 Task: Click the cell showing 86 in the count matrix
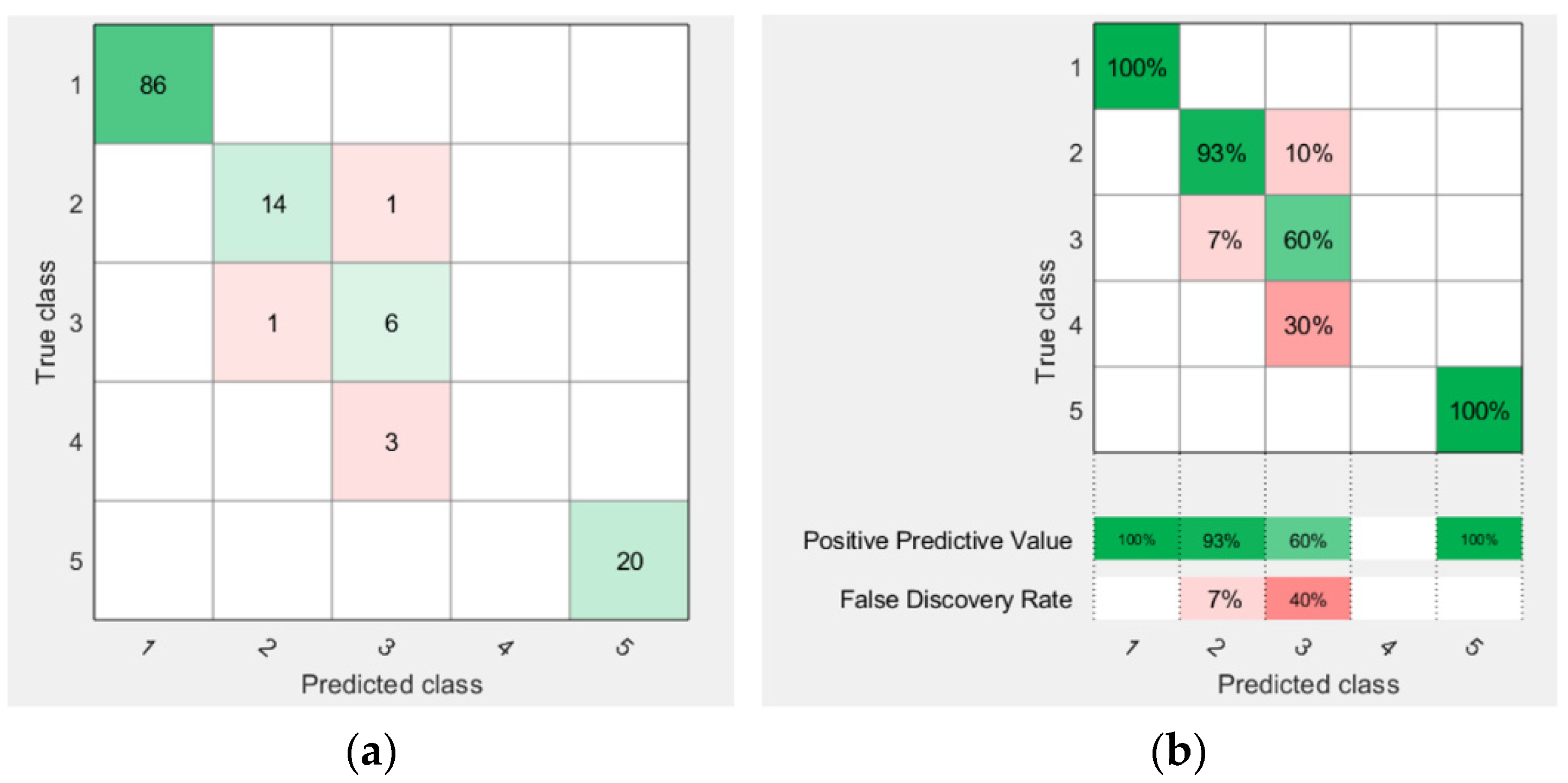(153, 85)
